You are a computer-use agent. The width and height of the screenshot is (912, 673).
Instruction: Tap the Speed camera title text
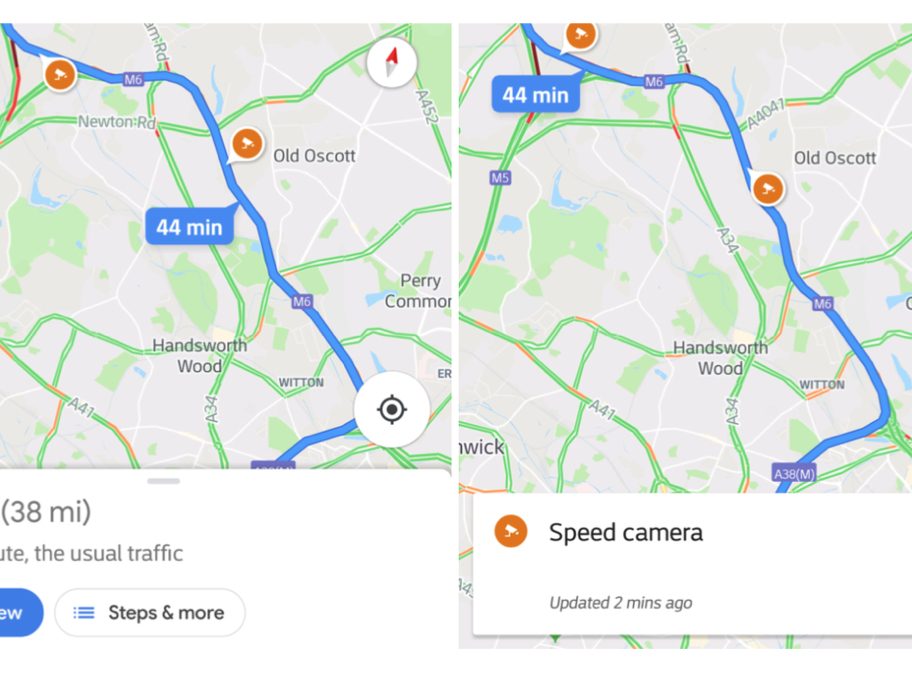(x=626, y=532)
